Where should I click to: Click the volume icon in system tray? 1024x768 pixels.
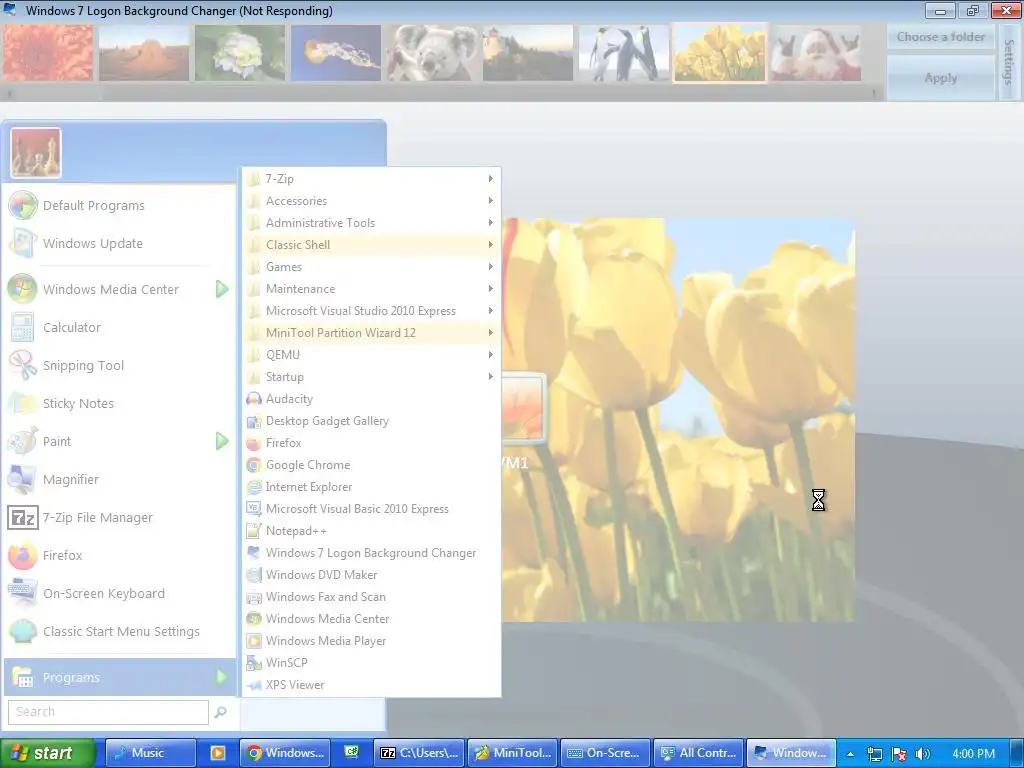[x=923, y=754]
